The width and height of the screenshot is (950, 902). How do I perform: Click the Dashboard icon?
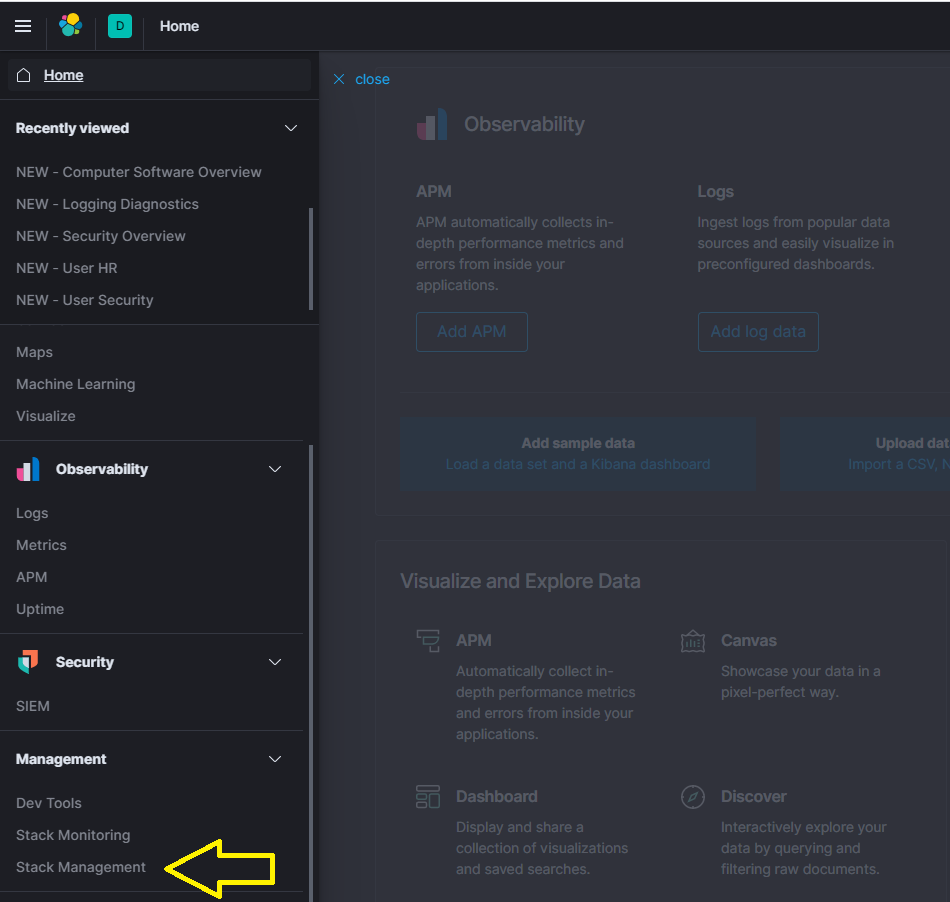click(428, 797)
